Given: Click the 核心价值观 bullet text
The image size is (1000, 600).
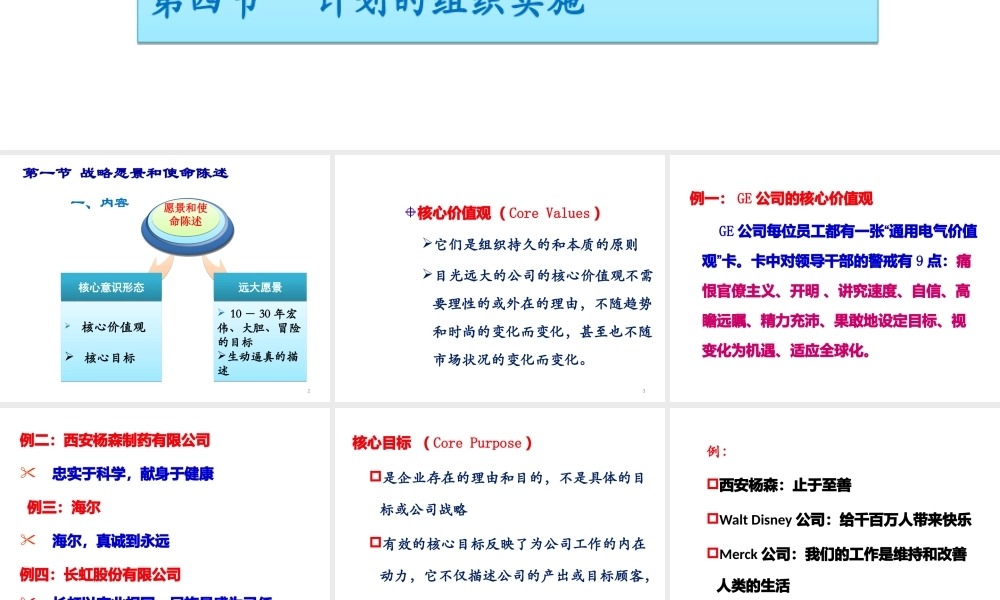Looking at the screenshot, I should coord(113,327).
